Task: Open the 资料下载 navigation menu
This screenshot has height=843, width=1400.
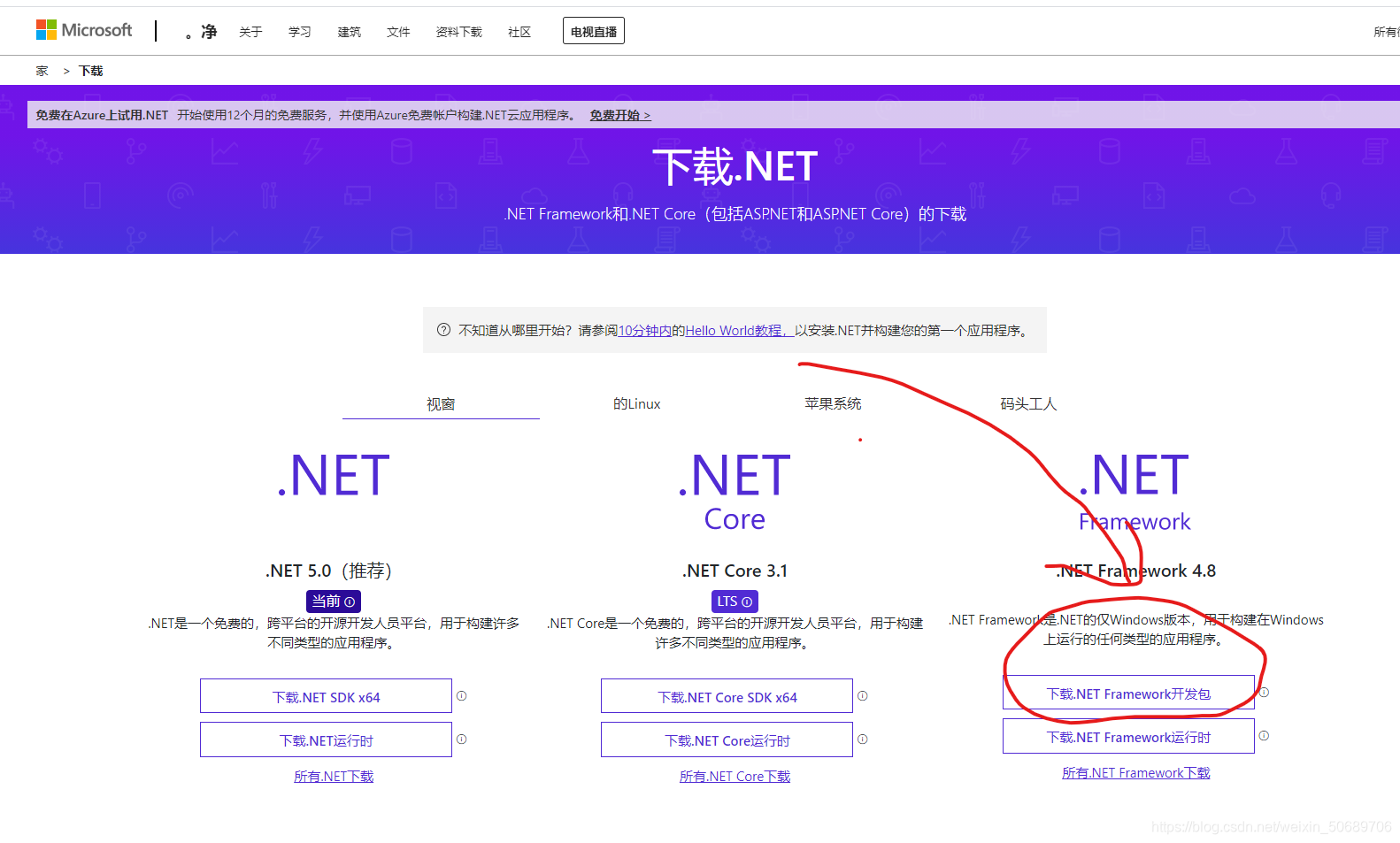Action: point(458,32)
